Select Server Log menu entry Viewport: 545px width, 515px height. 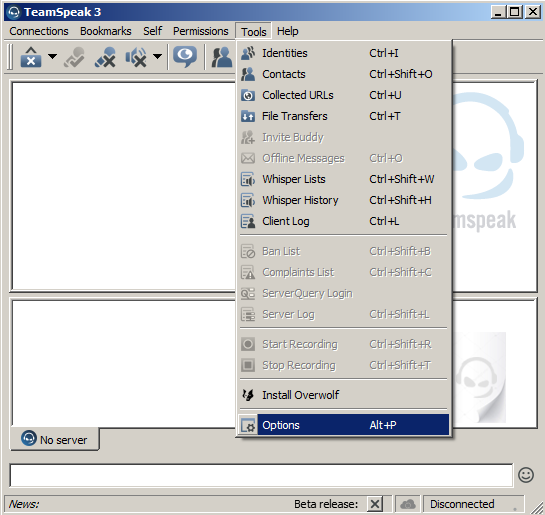click(344, 314)
